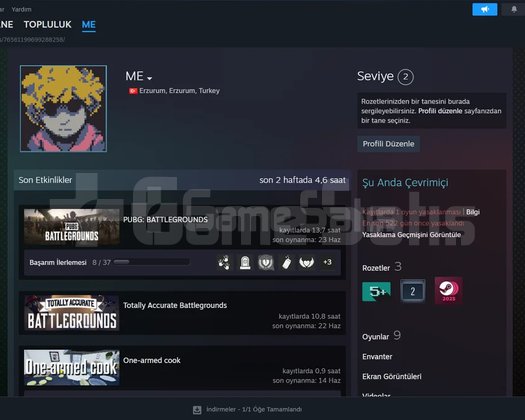Open Totally Accurate Battlegrounds thumbnail

72,313
